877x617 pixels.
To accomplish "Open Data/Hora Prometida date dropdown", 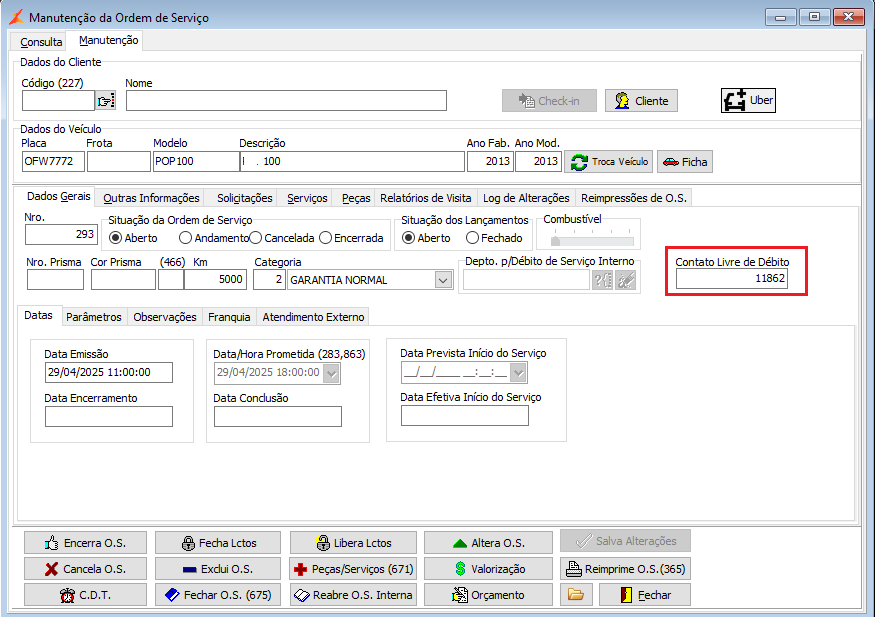I will pos(332,373).
